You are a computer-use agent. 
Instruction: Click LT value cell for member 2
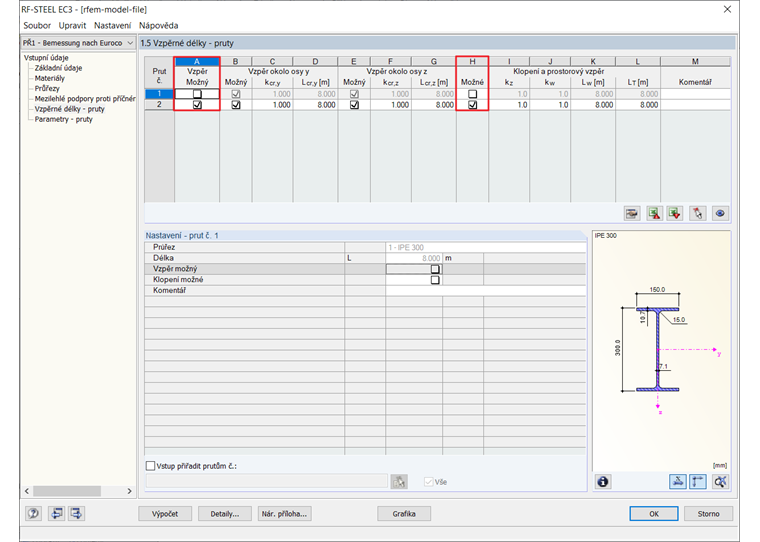click(637, 105)
